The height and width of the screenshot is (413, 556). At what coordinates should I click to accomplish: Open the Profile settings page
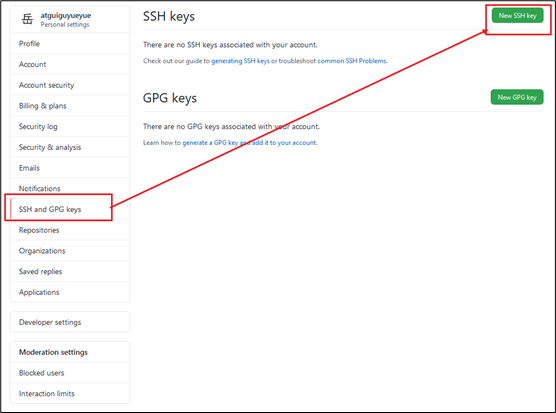[x=70, y=44]
